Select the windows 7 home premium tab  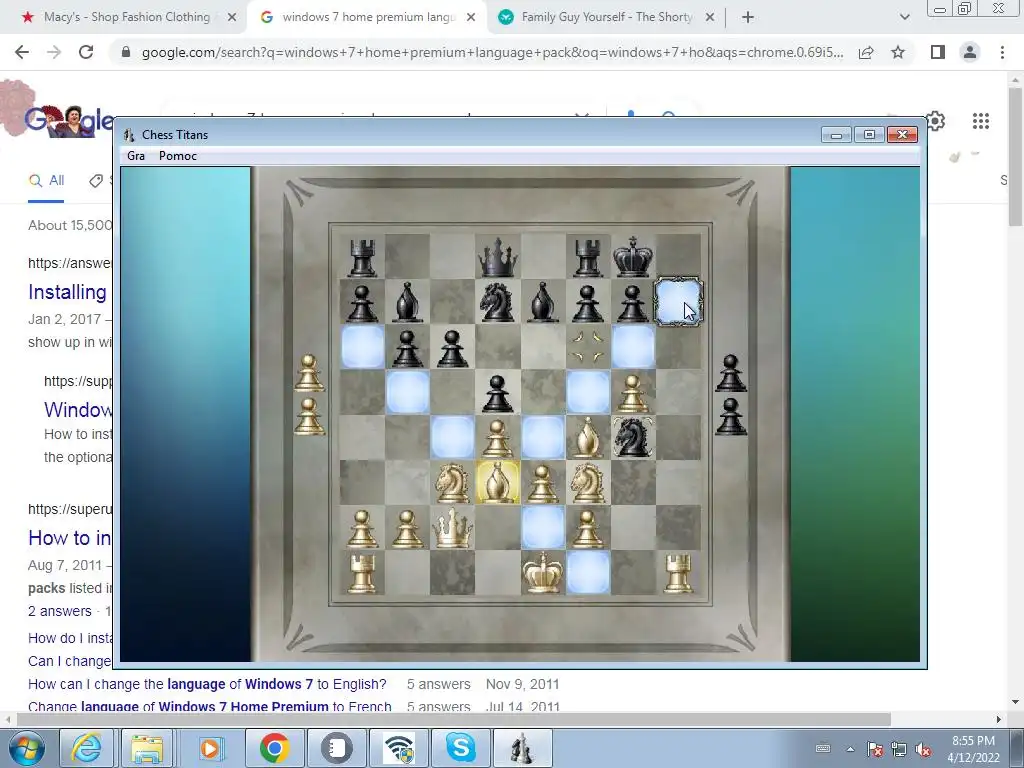pyautogui.click(x=368, y=17)
